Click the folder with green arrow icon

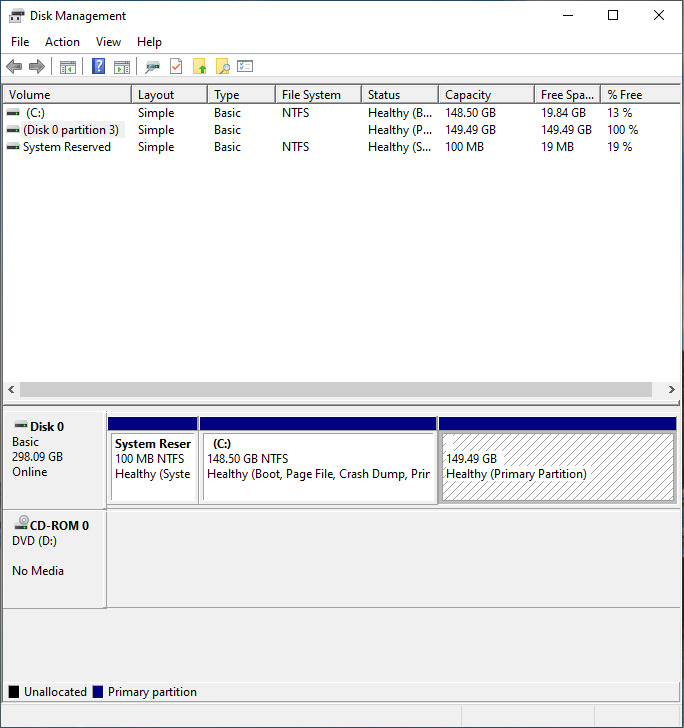[x=199, y=67]
